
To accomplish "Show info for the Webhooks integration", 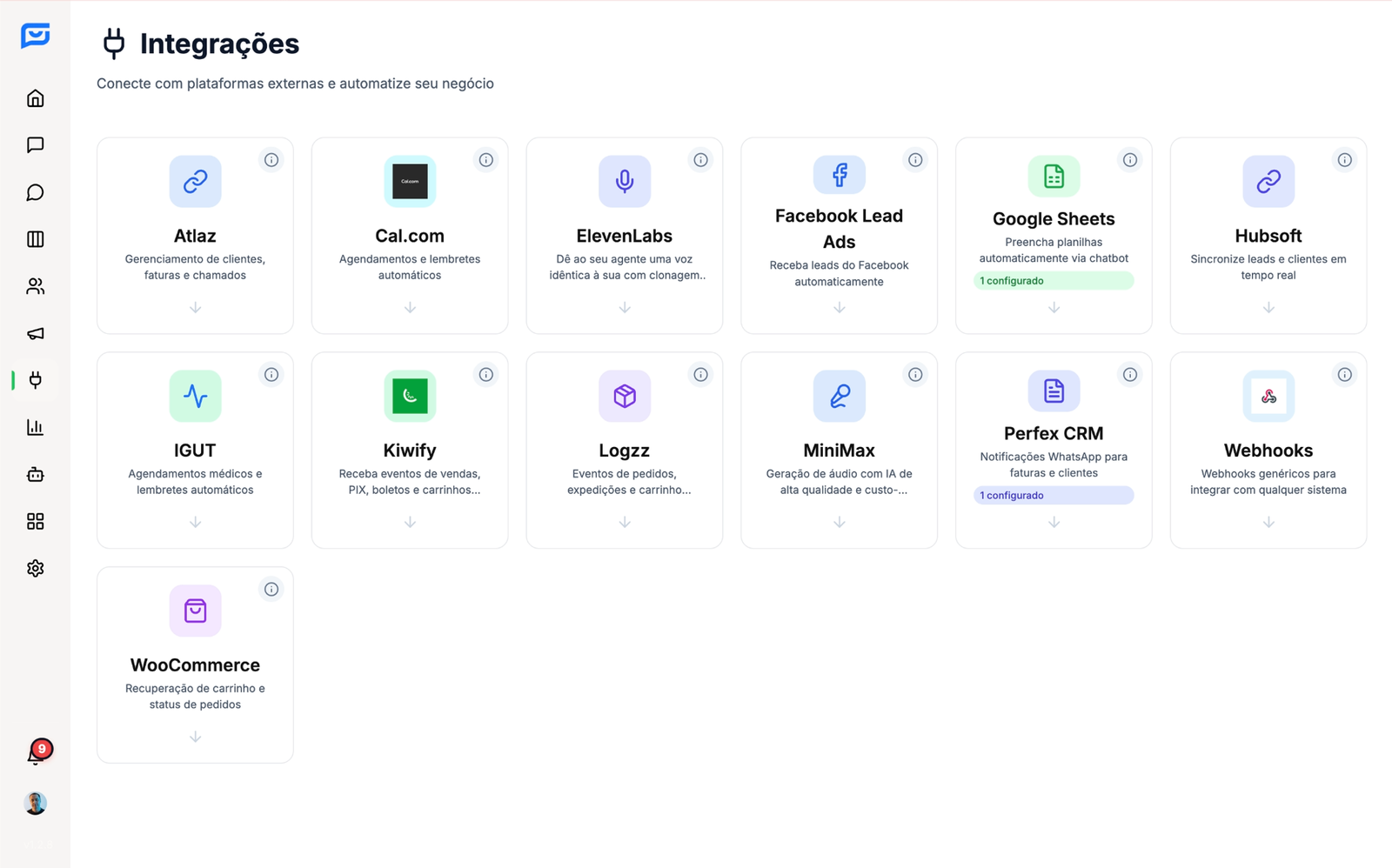I will click(1344, 375).
